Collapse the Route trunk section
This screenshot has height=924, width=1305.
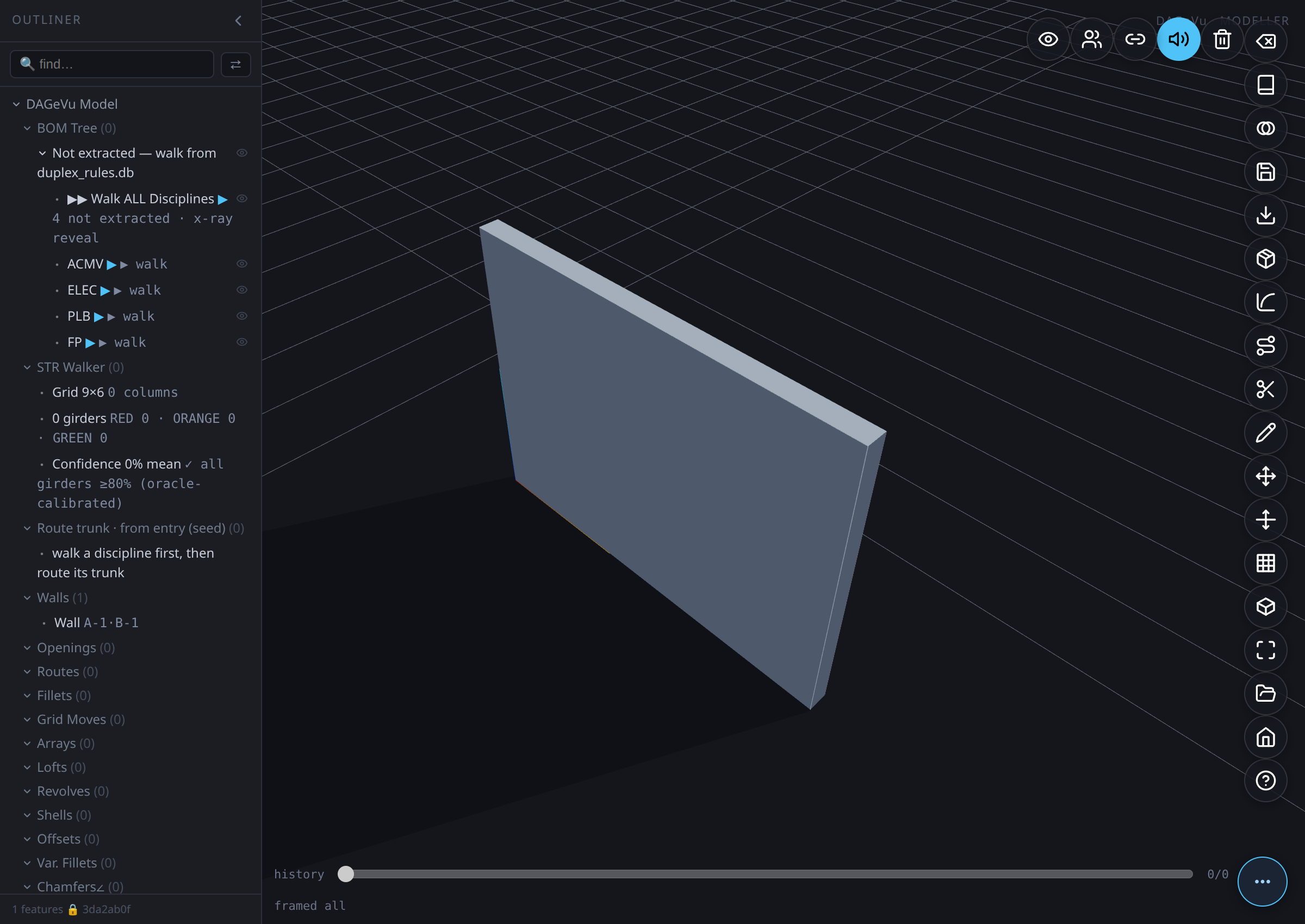[x=27, y=528]
